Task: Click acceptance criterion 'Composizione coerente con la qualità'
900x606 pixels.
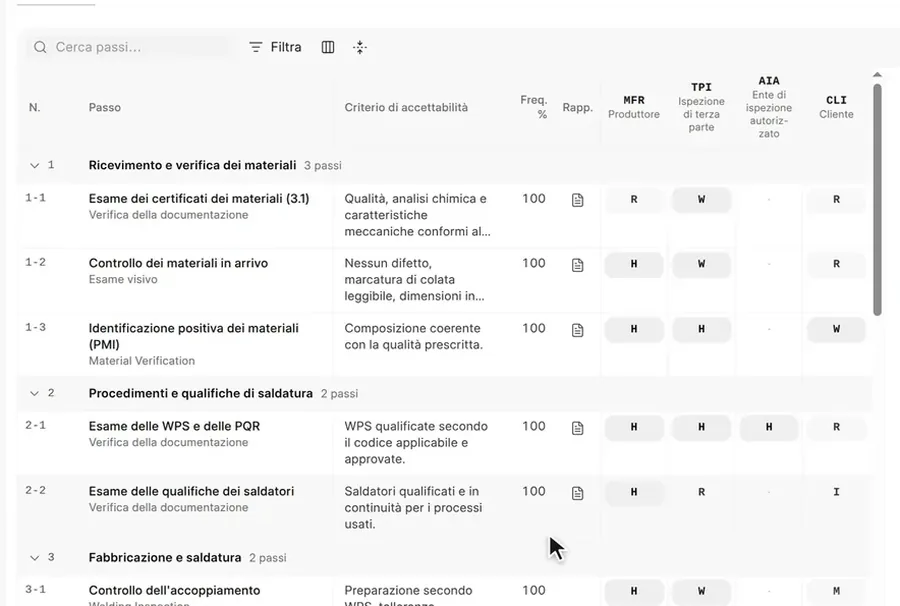Action: [x=413, y=336]
